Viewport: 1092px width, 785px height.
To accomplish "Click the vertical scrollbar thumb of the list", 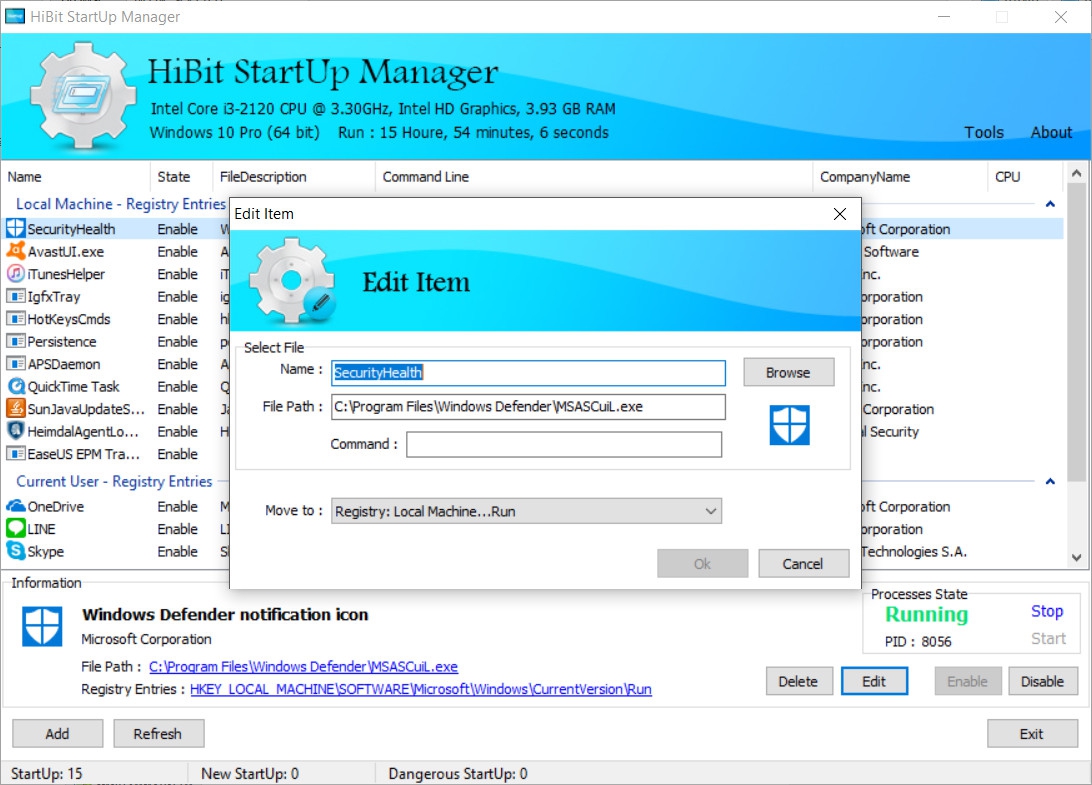I will click(x=1076, y=332).
